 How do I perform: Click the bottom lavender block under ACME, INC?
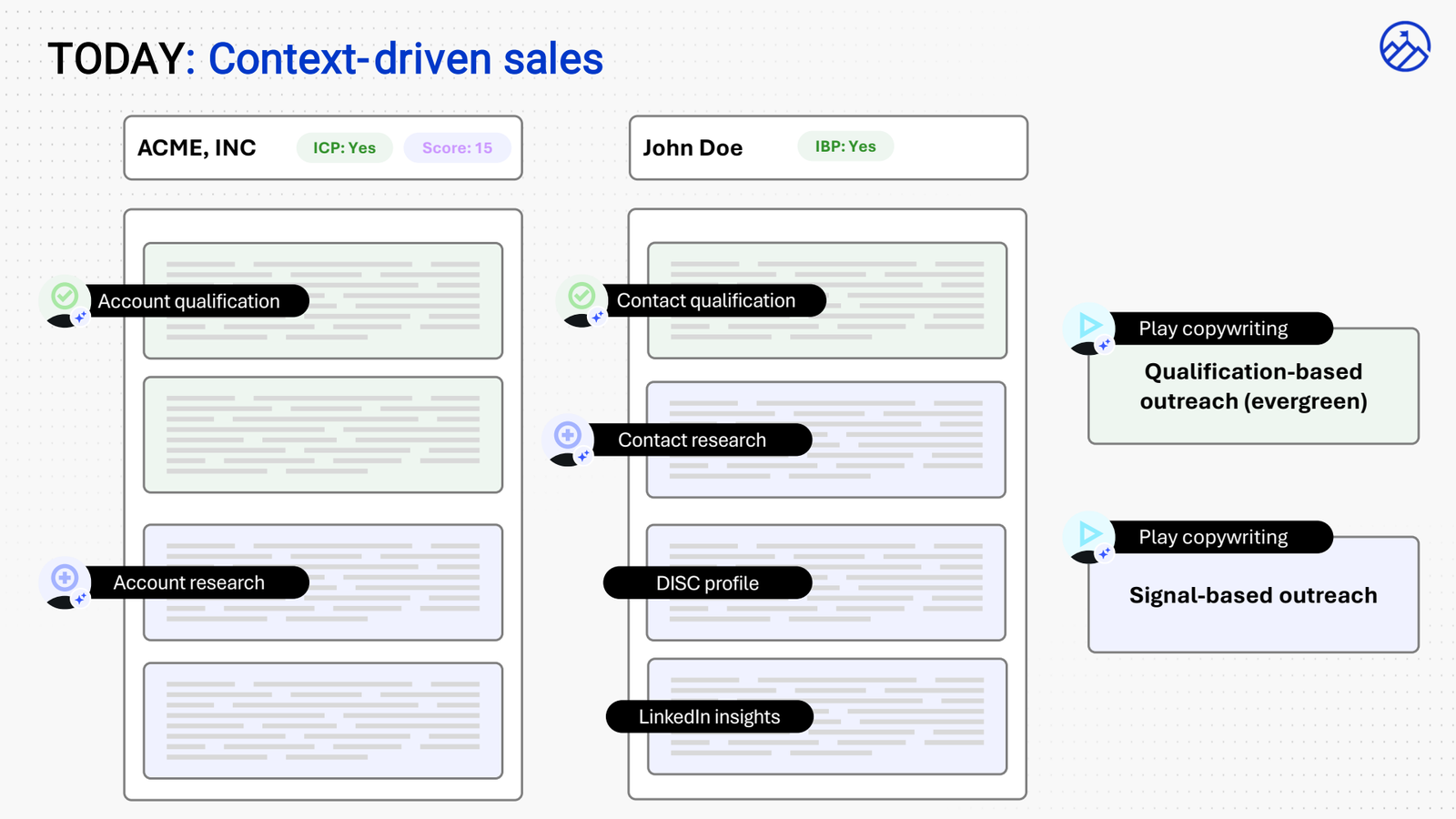(323, 721)
